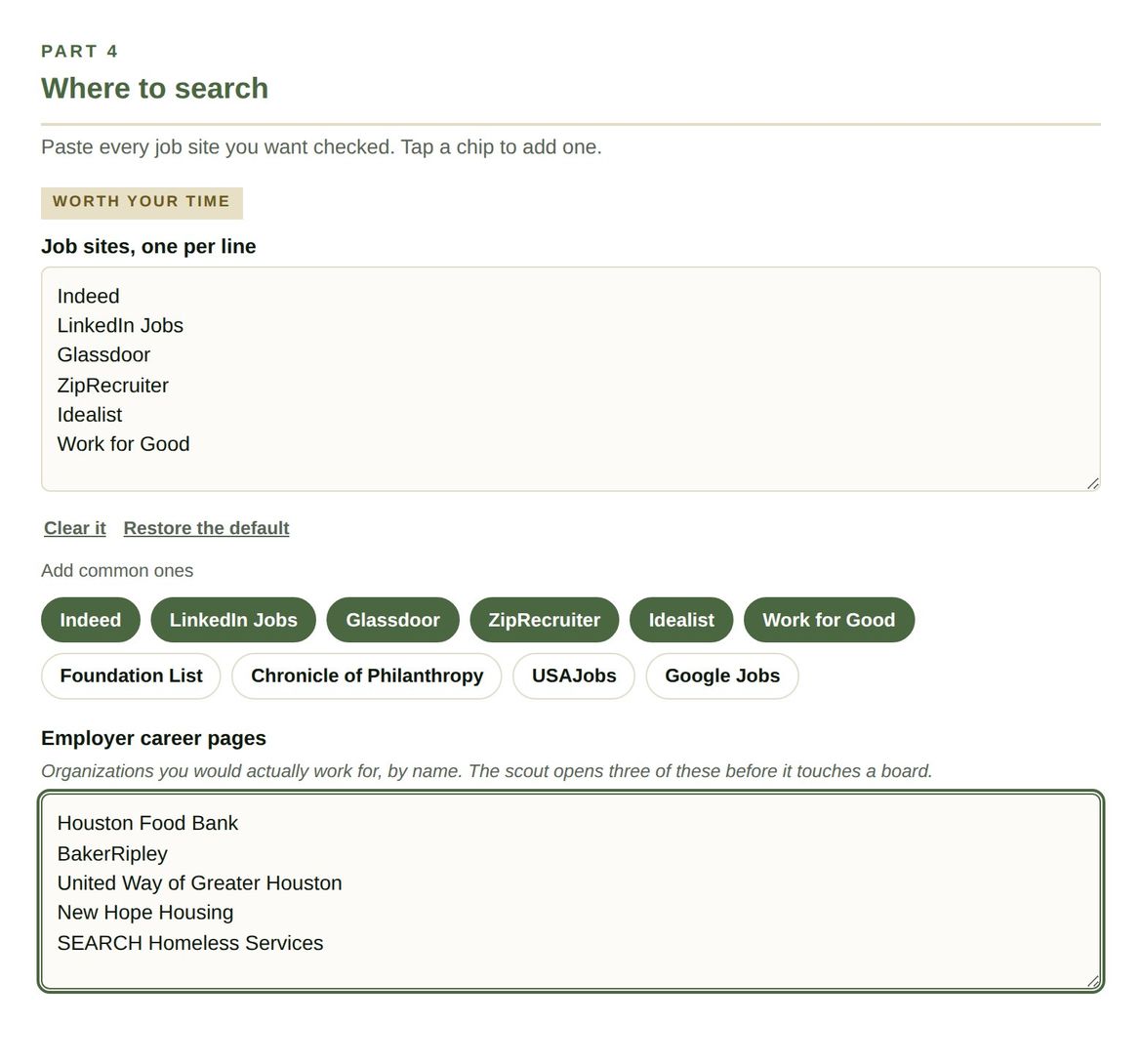Toggle the LinkedIn Jobs chip
1142x1064 pixels.
click(x=233, y=620)
